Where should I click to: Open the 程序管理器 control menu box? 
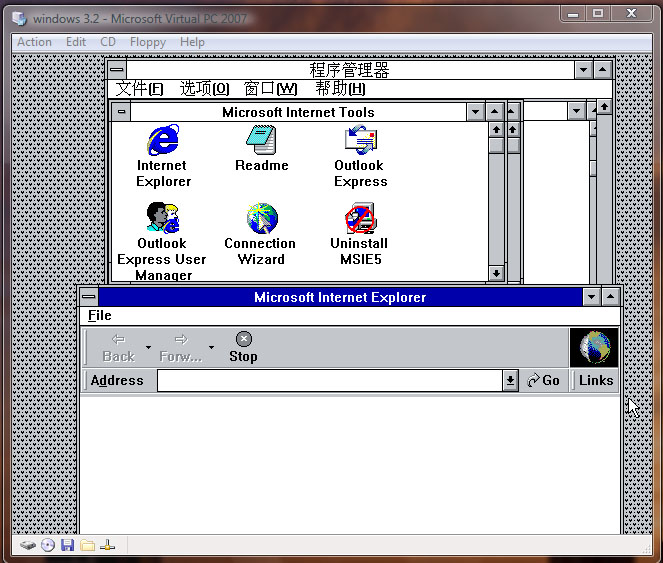(x=117, y=69)
